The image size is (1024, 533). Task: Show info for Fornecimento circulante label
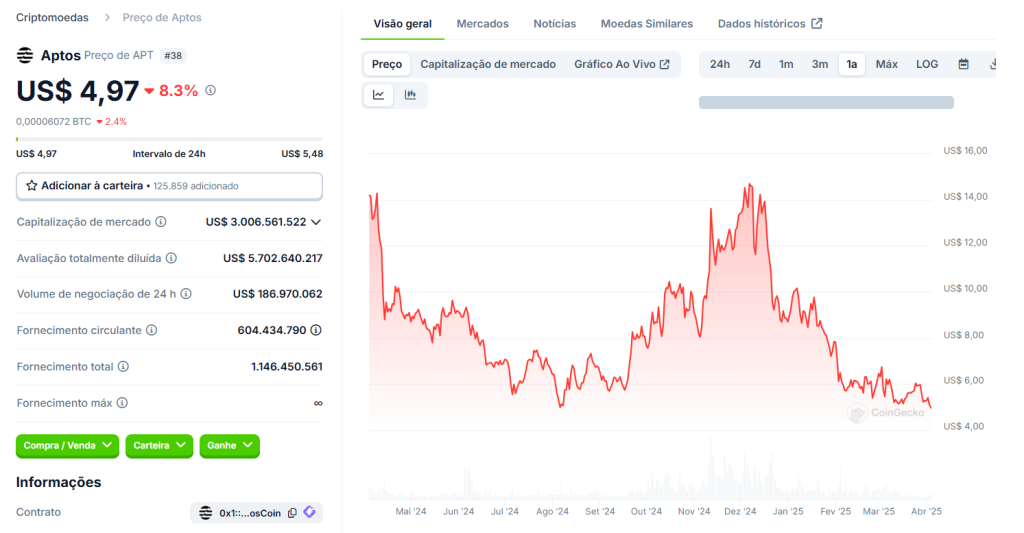[152, 330]
